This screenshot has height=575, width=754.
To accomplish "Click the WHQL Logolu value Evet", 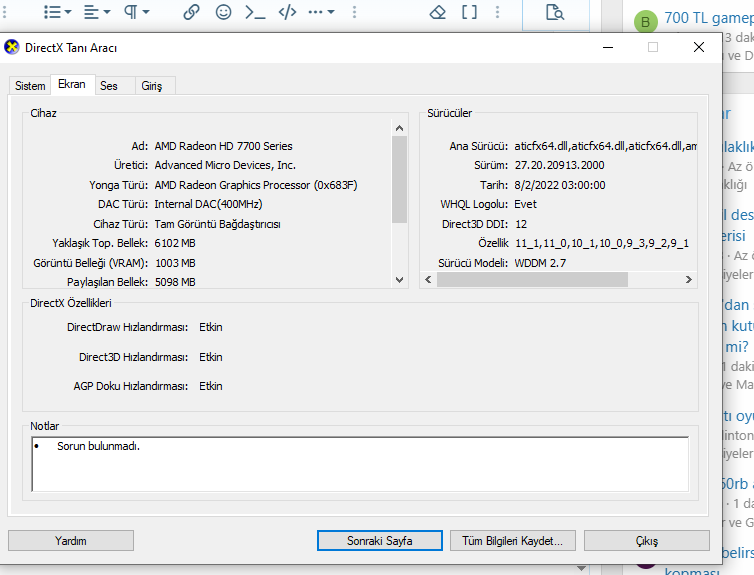I will click(525, 204).
